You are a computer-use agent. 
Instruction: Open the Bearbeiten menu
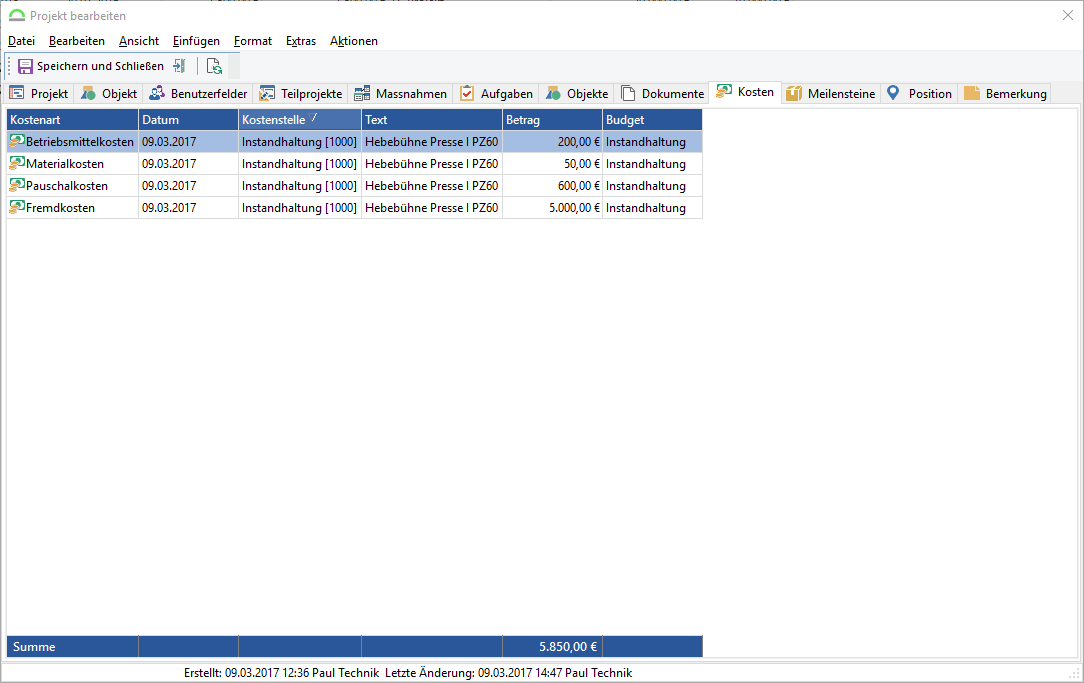point(77,41)
